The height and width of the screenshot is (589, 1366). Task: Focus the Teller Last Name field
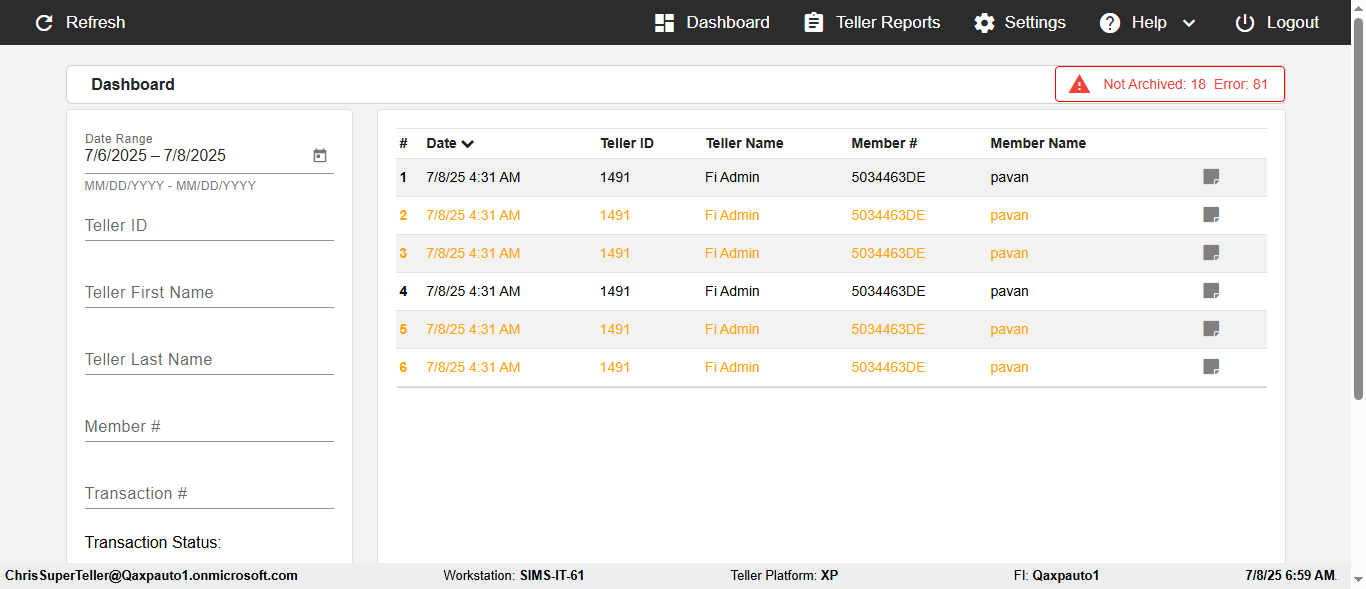coord(209,360)
